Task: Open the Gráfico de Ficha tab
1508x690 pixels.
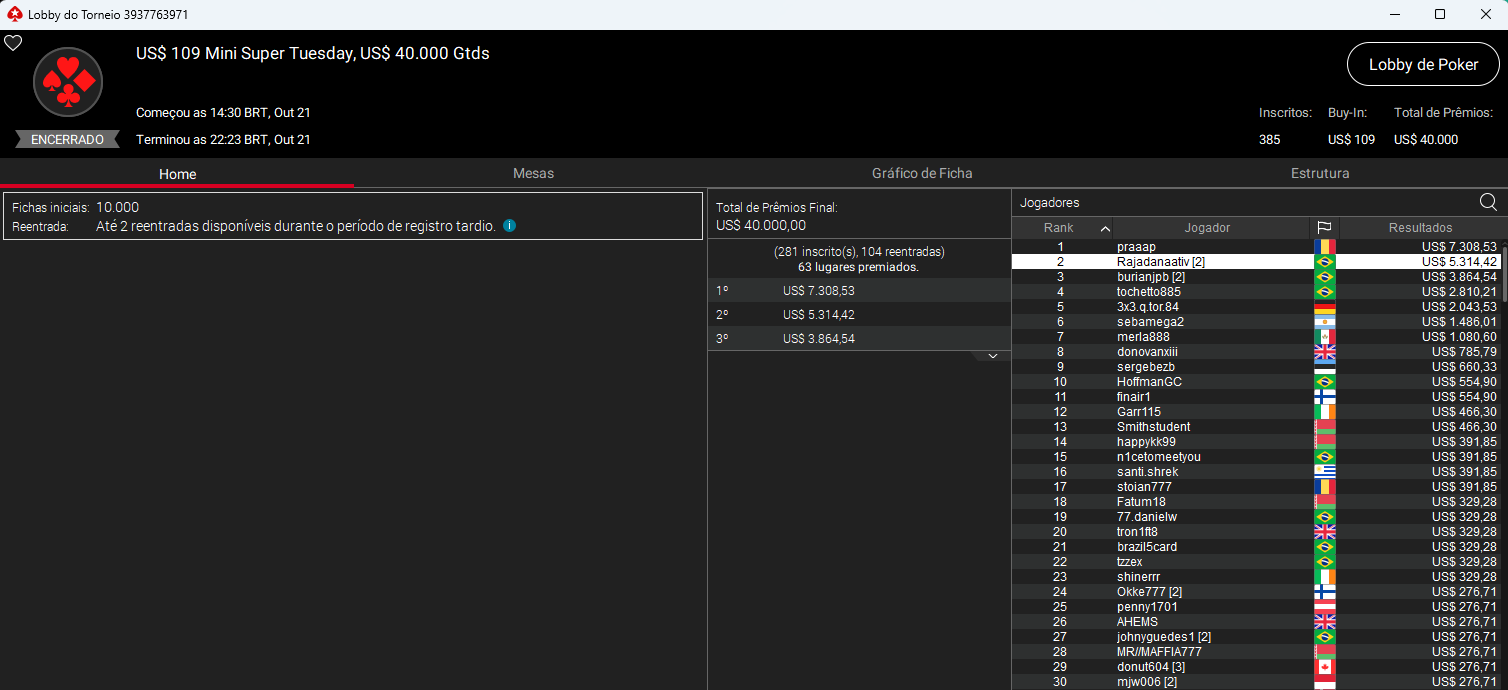Action: 921,173
